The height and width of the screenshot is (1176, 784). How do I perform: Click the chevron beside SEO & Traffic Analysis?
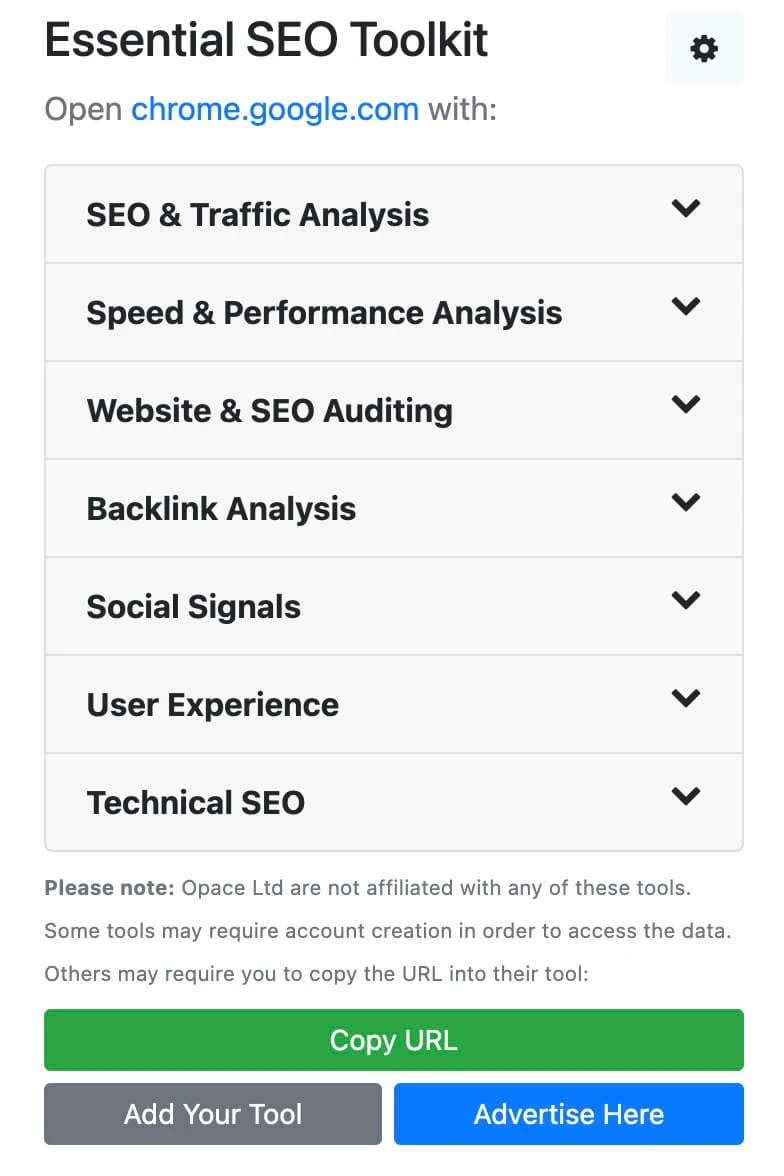coord(686,209)
